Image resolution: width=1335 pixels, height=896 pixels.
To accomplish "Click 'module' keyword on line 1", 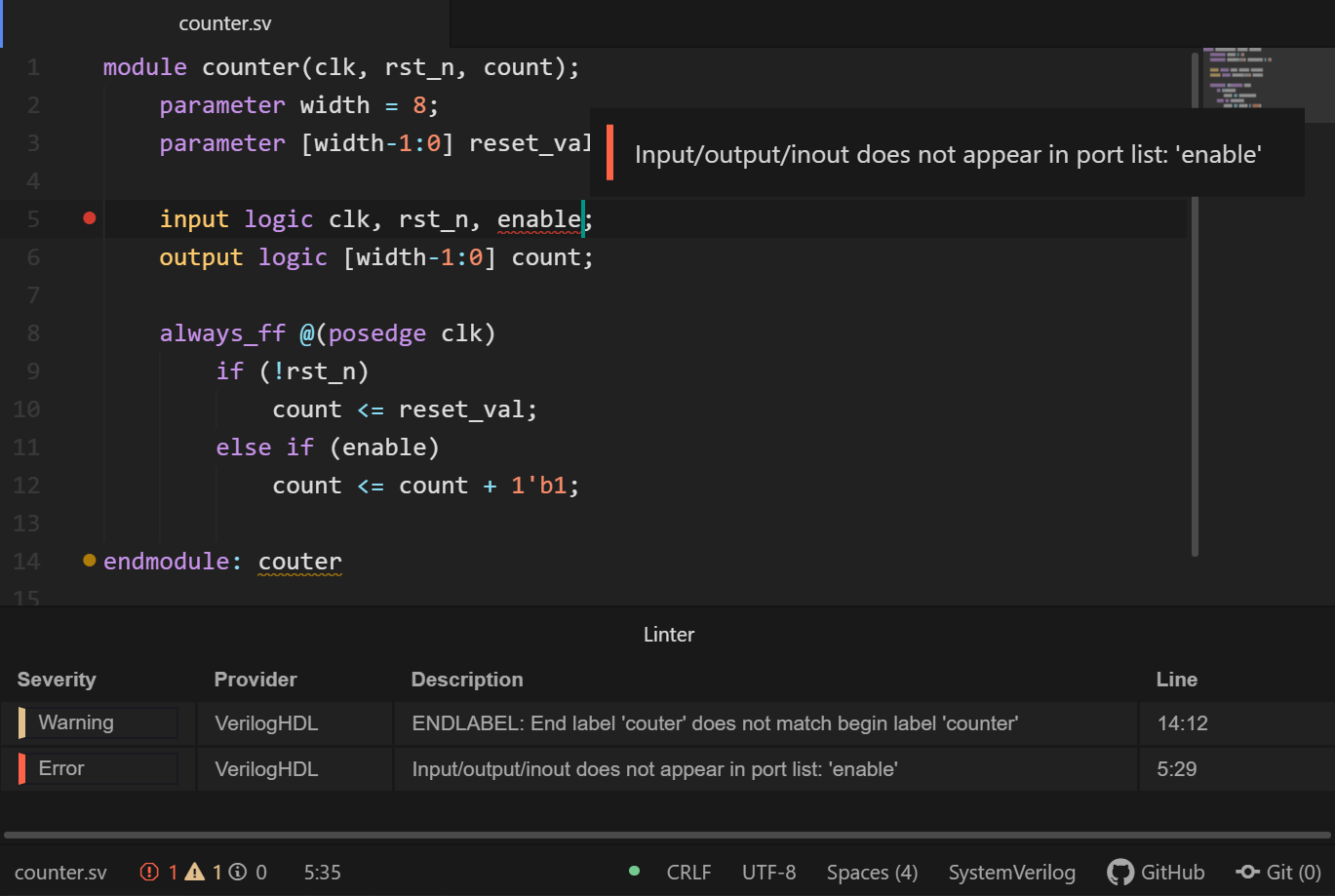I will (145, 67).
